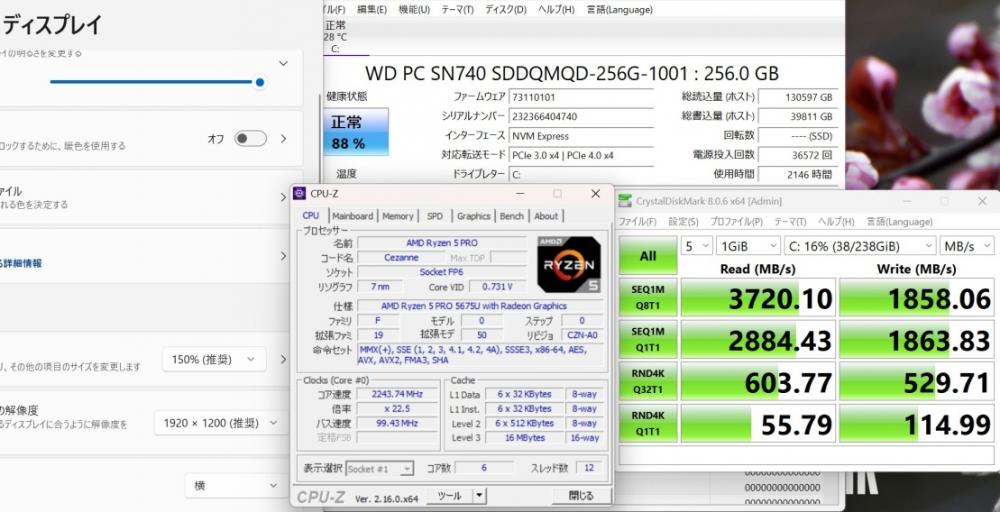Viewport: 1000px width, 512px height.
Task: Open the 1920 × 1200 resolution dropdown
Action: point(221,423)
